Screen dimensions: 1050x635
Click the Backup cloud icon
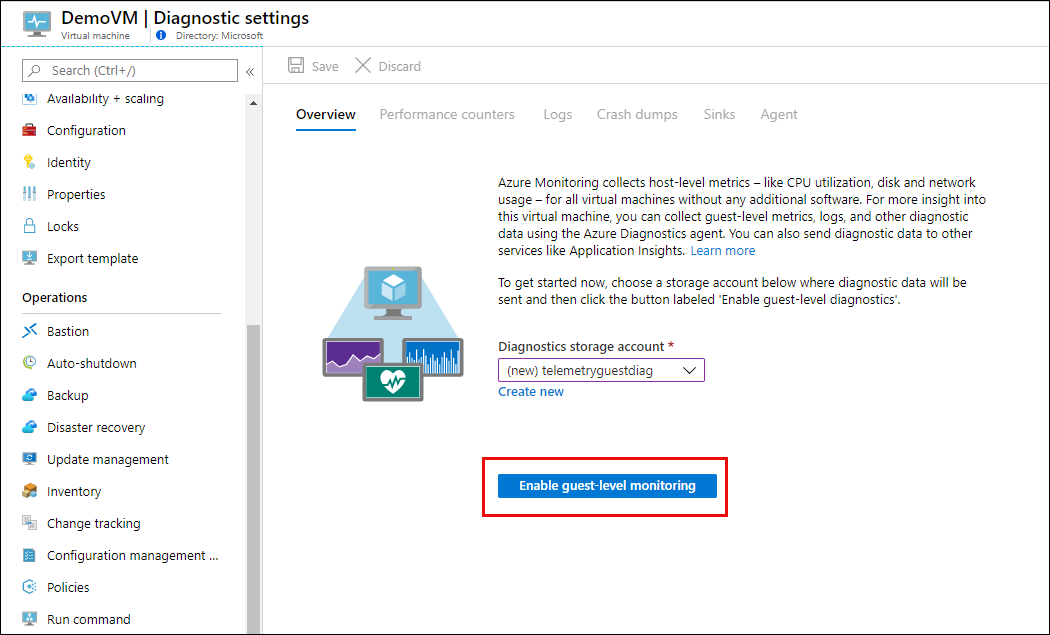[29, 395]
